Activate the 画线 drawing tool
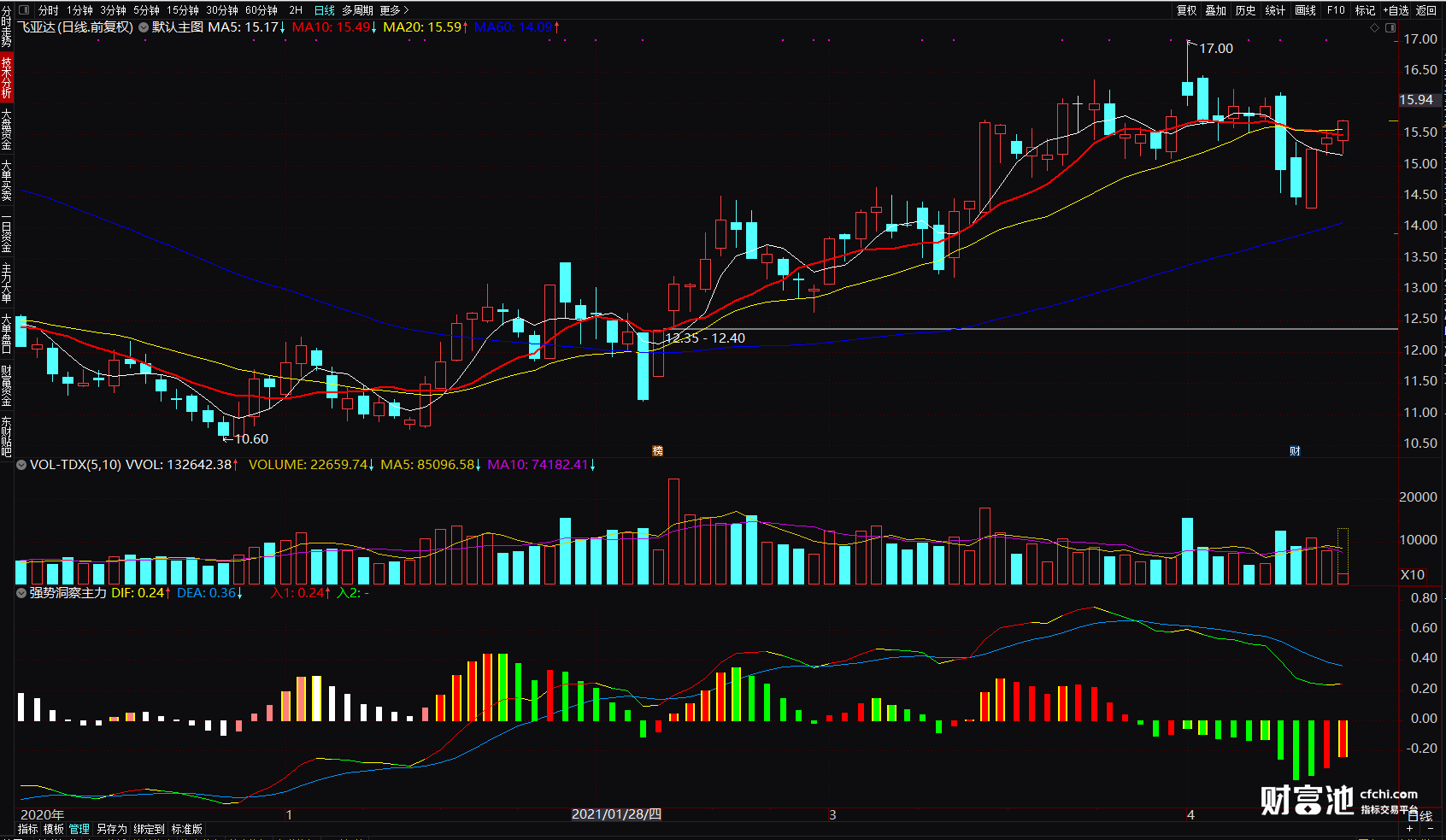 [1305, 10]
